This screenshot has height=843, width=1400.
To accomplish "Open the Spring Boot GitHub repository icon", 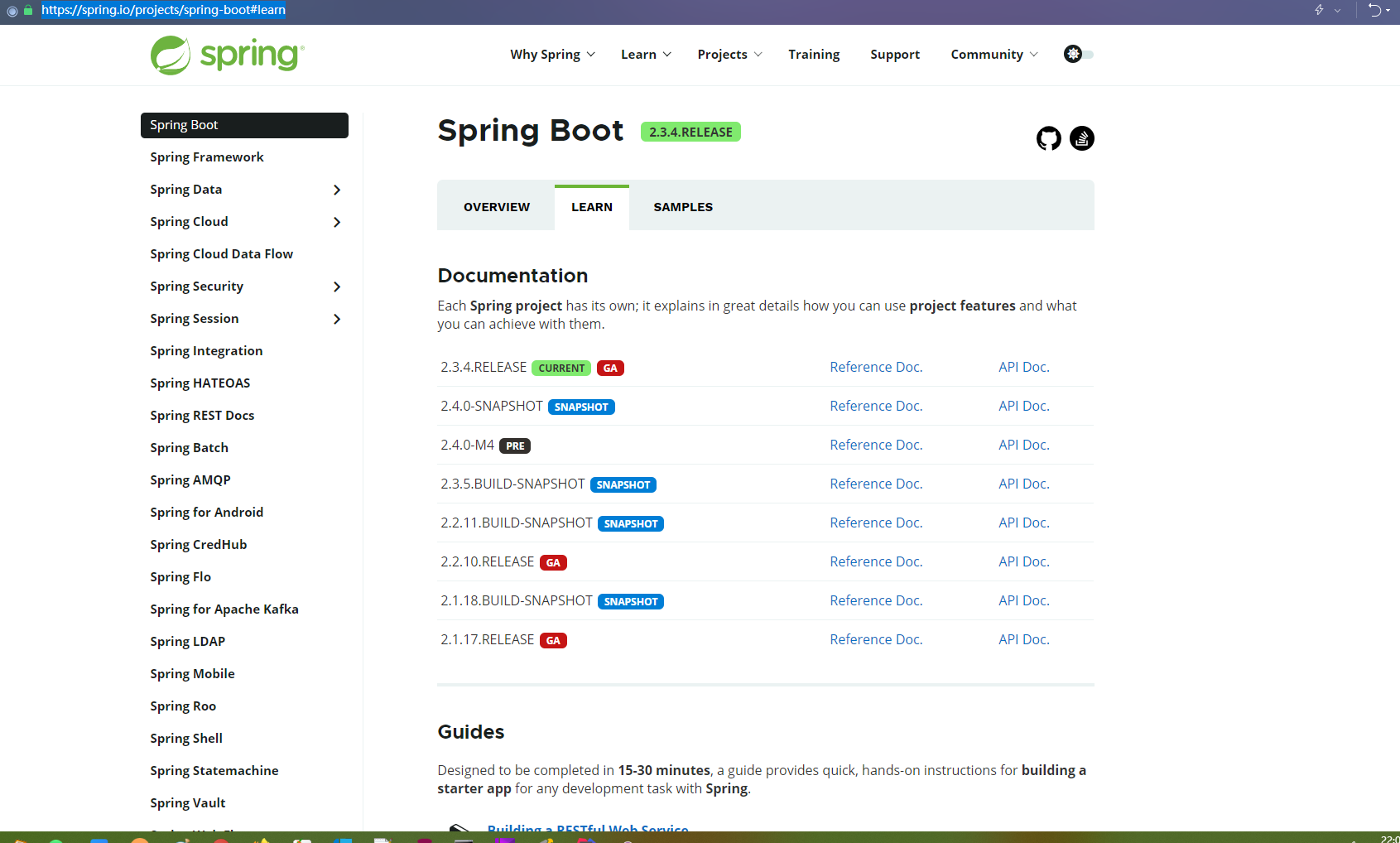I will coord(1049,138).
